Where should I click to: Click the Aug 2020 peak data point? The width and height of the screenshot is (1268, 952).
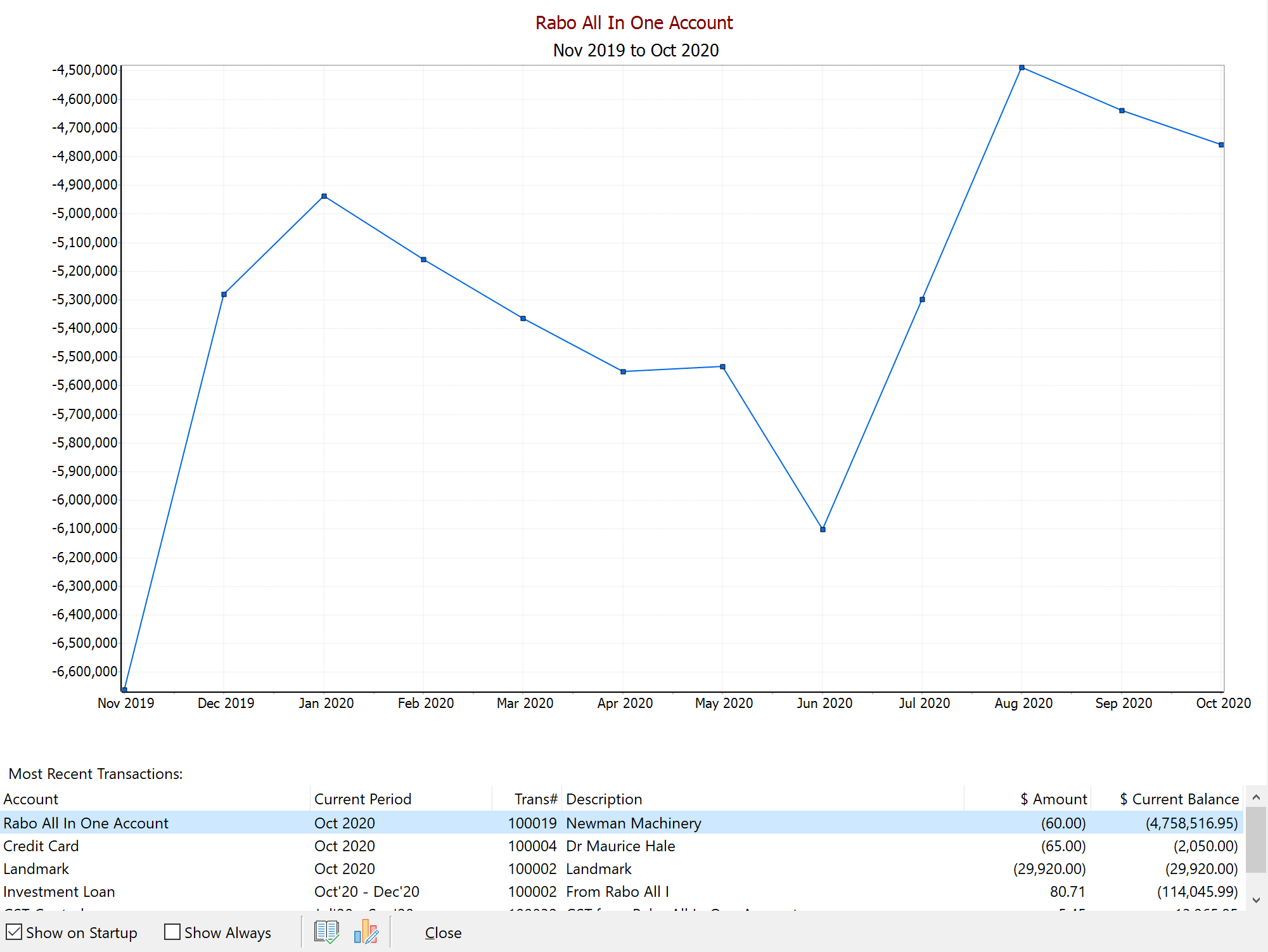coord(1021,67)
